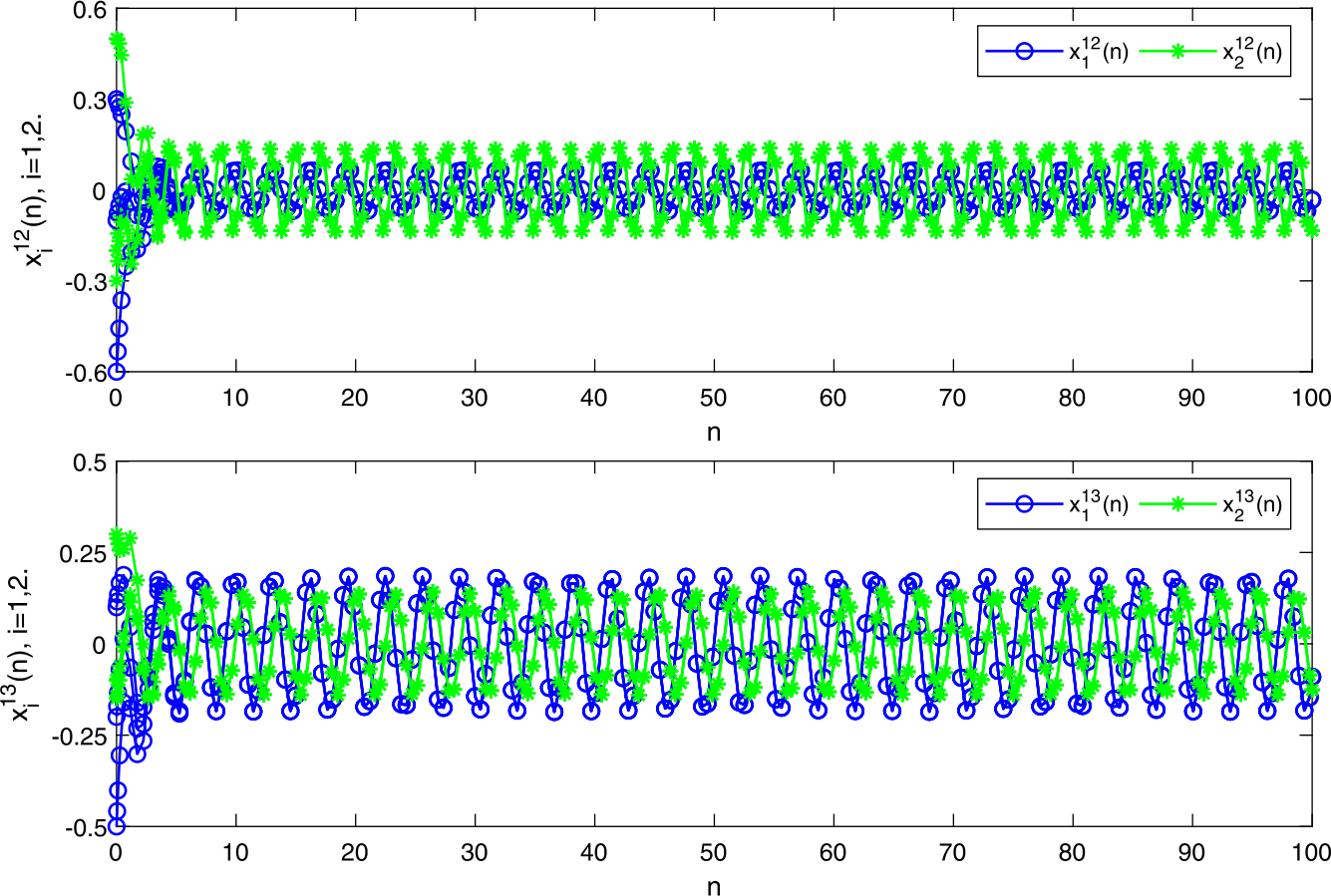Click x-axis tick 80 of the bottom plot
The height and width of the screenshot is (896, 1331).
pyautogui.click(x=1073, y=851)
